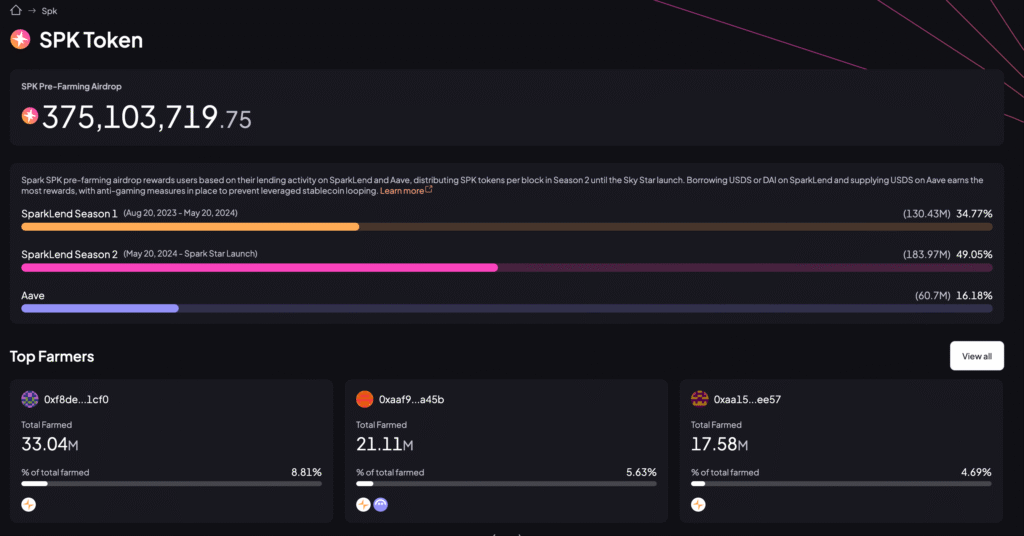Open farmer address 0xaa15...ee57
The width and height of the screenshot is (1024, 536).
[x=747, y=400]
